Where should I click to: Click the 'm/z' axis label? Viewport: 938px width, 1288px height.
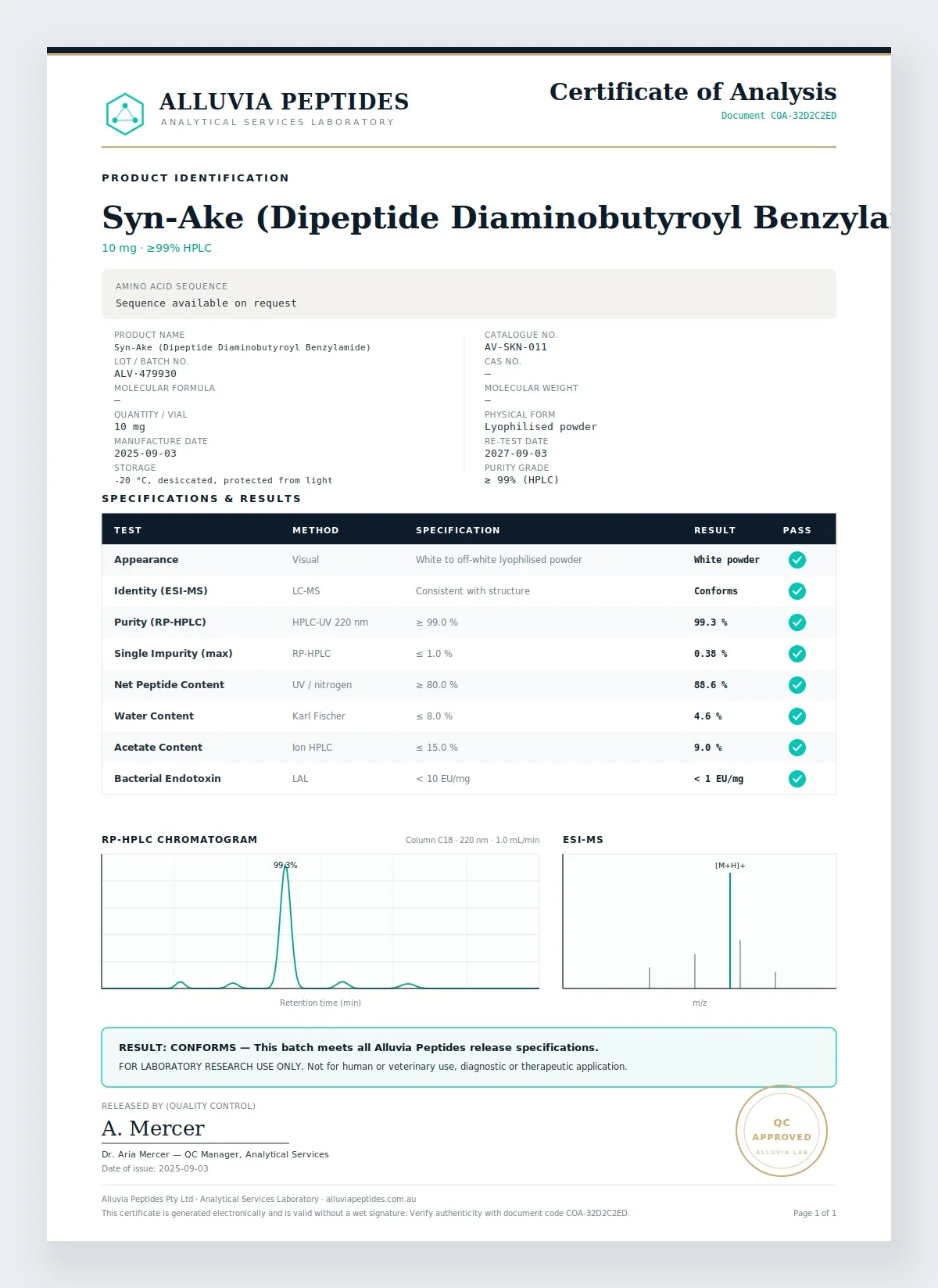pyautogui.click(x=700, y=1003)
